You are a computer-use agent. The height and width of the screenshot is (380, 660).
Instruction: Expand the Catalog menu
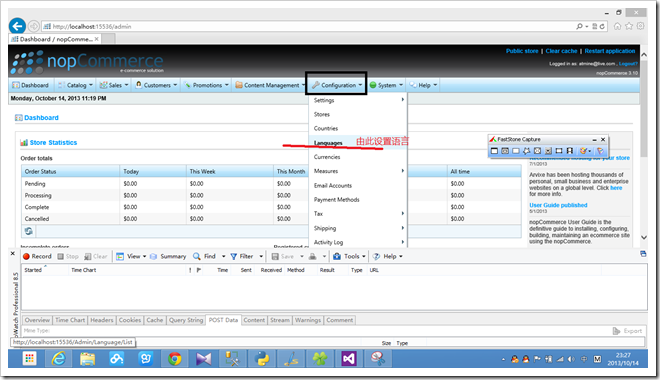75,85
